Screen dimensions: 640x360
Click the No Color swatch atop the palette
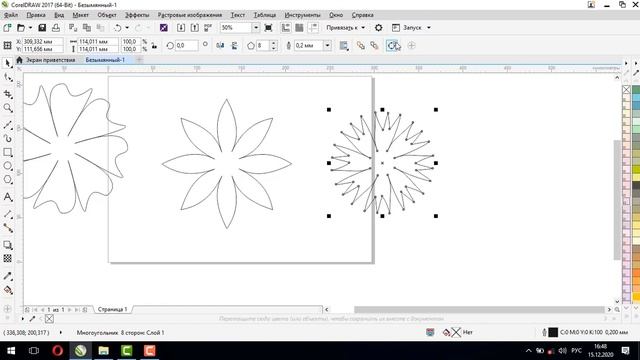(627, 89)
